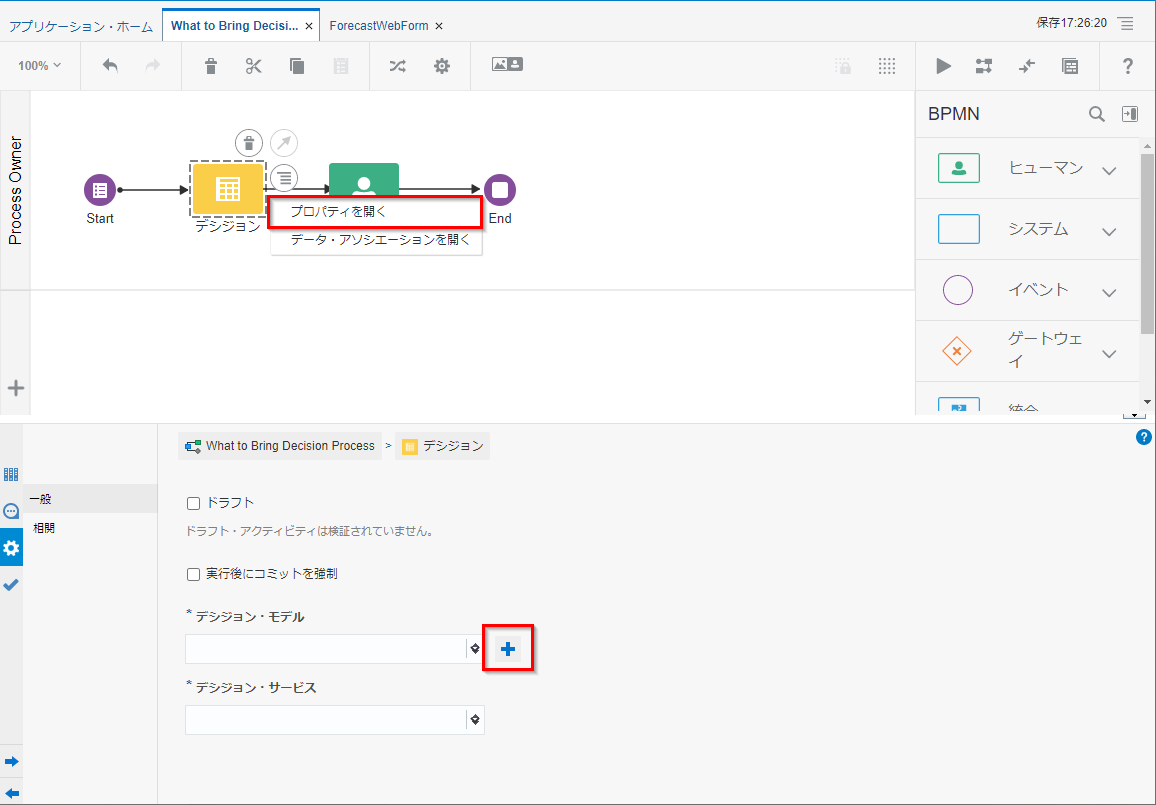The image size is (1156, 805).
Task: Select the 相関 properties section
Action: (x=44, y=527)
